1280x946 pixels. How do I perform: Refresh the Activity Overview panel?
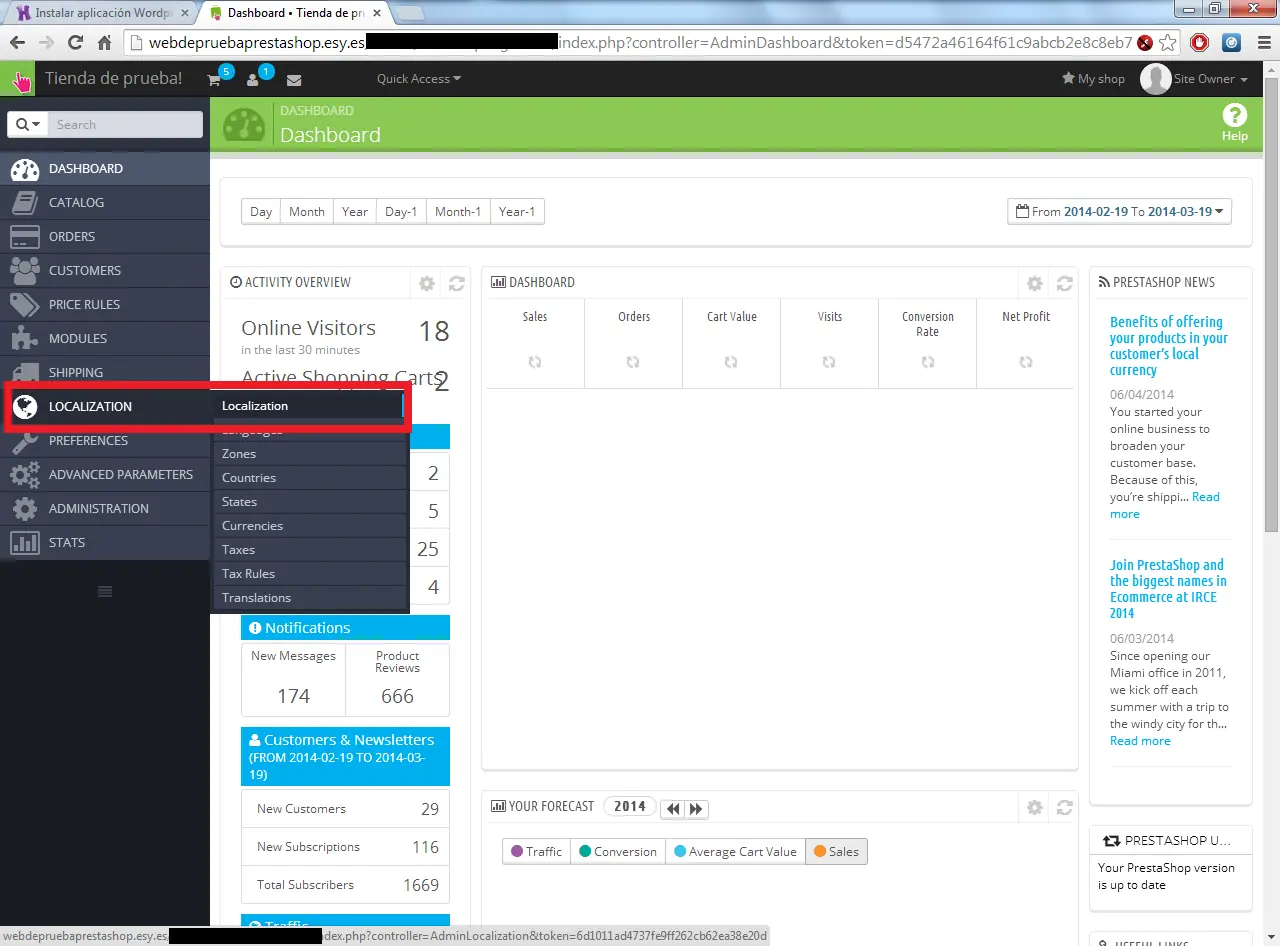457,283
